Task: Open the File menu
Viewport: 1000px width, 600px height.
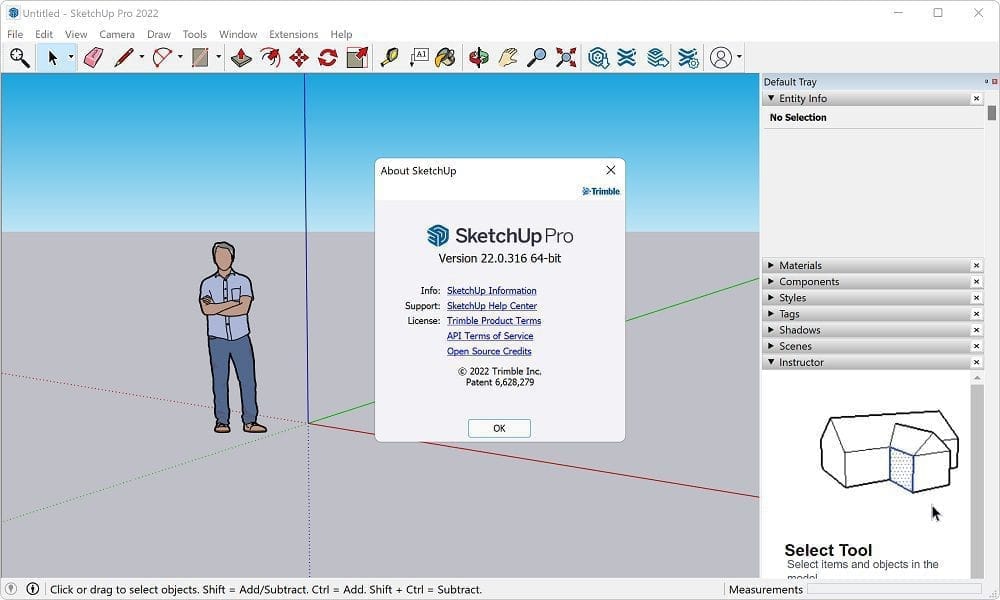Action: [15, 34]
